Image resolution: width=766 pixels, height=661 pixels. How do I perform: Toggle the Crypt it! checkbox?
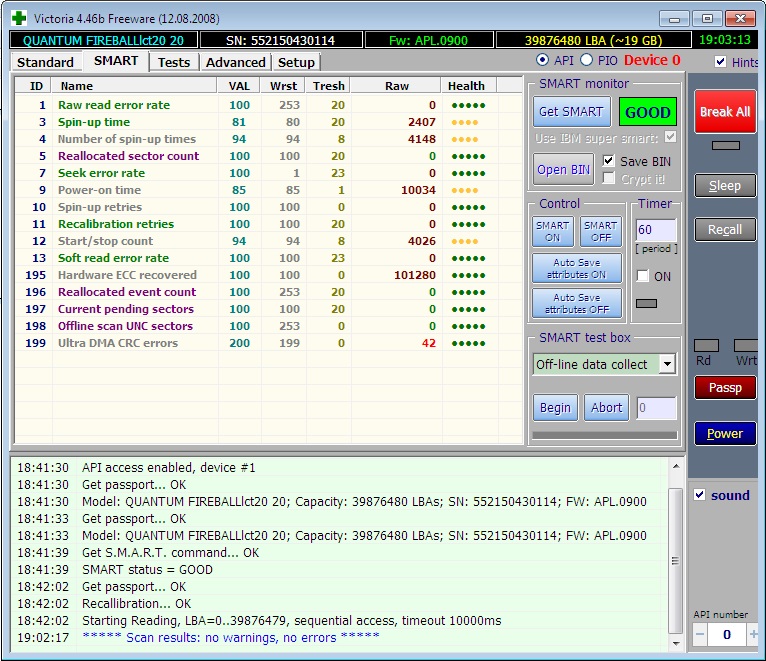pos(608,178)
